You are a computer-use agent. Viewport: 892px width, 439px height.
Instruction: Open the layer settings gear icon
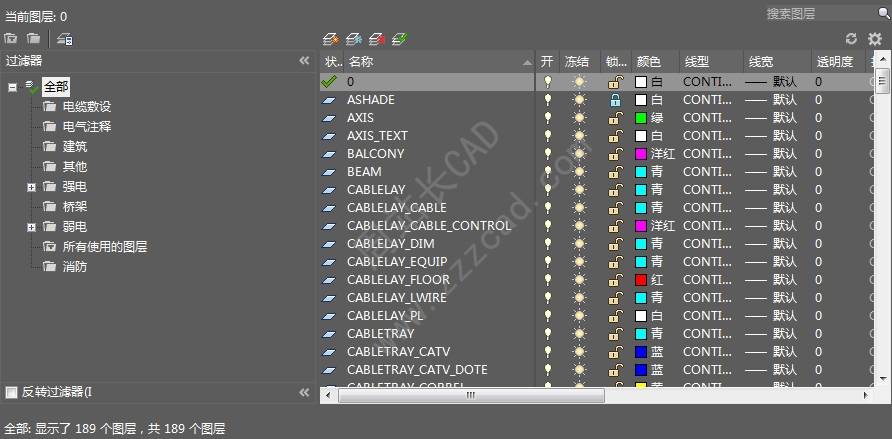tap(875, 39)
